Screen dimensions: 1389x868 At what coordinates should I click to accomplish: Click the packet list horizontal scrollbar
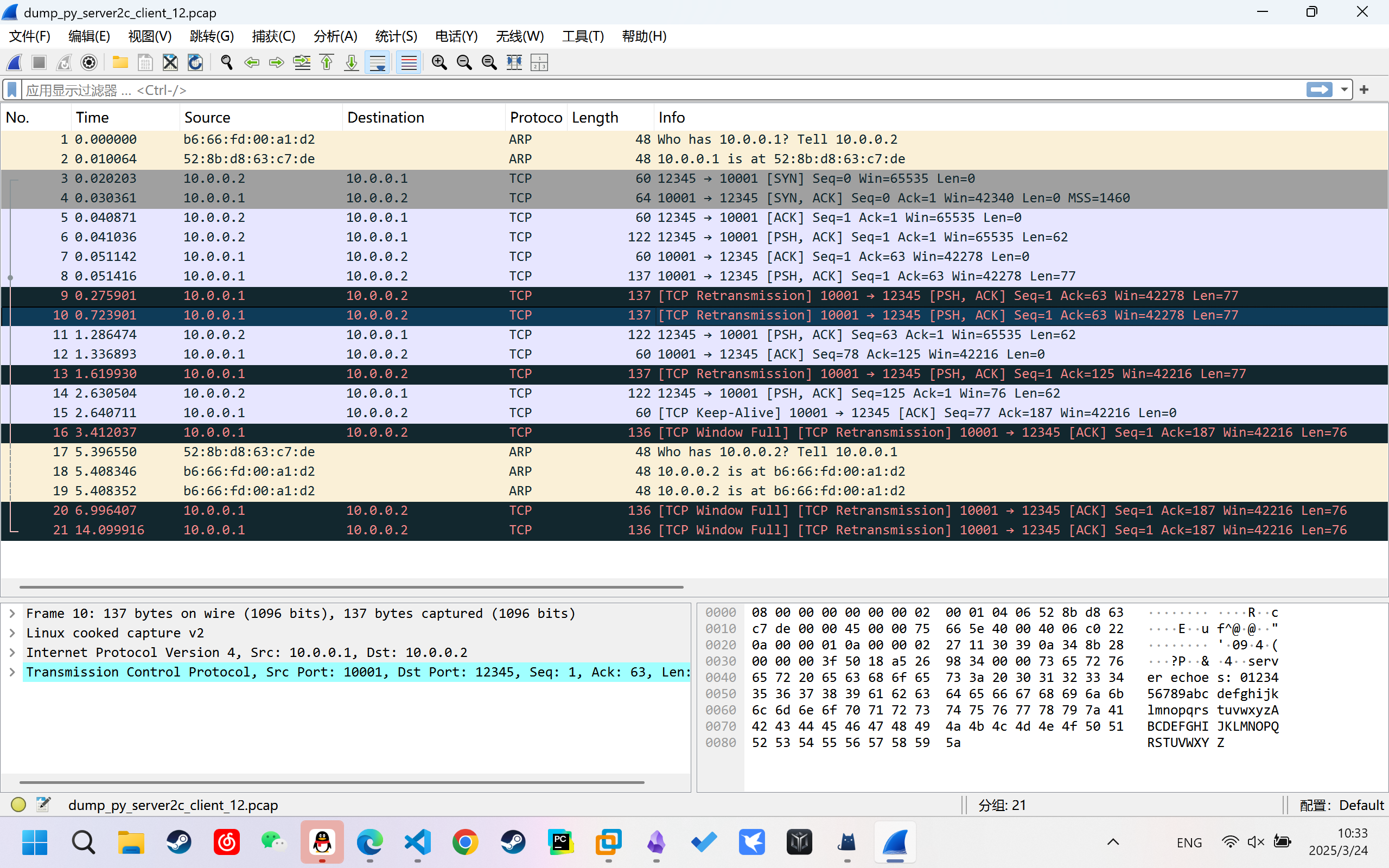tap(351, 588)
